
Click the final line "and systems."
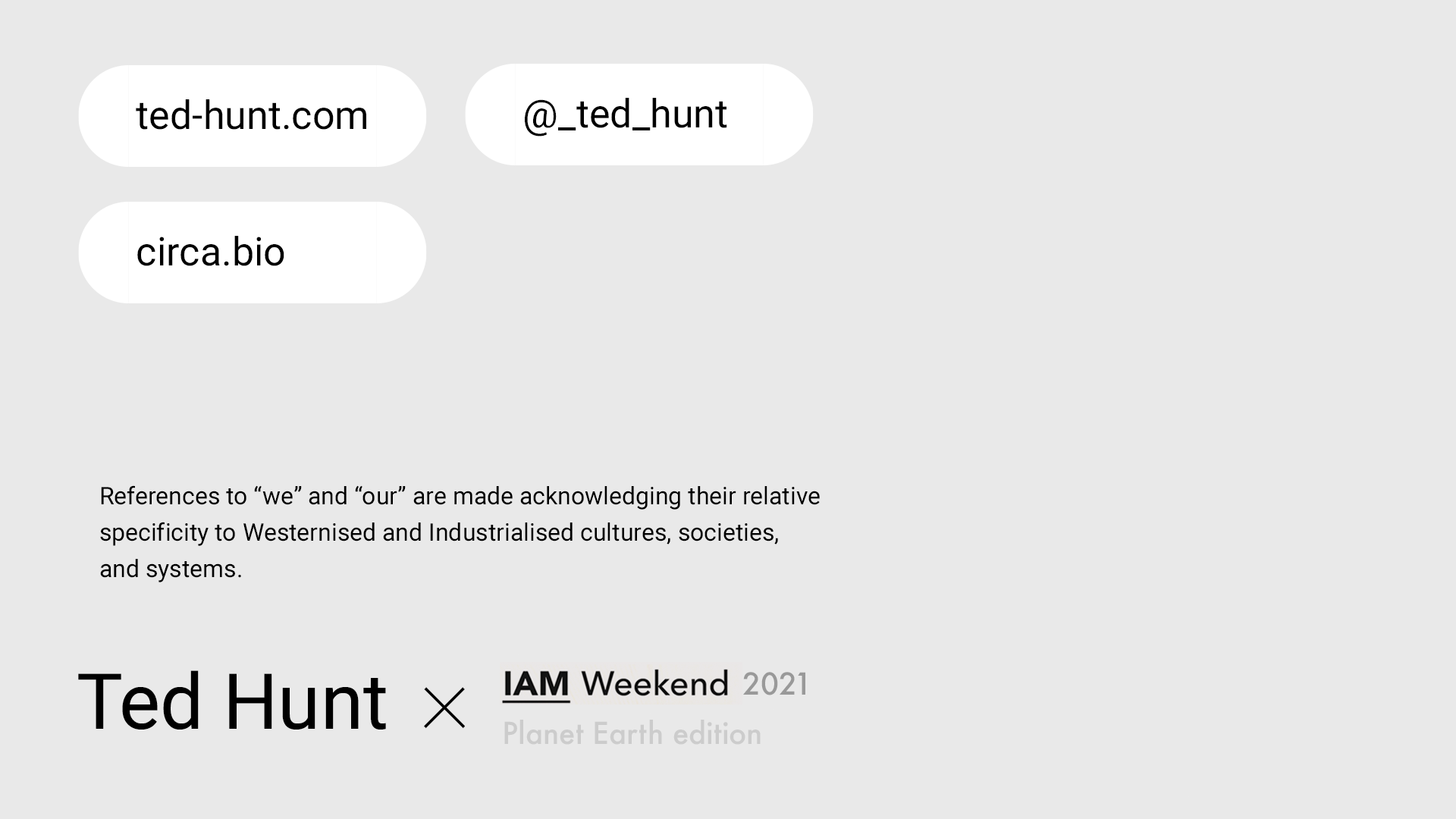tap(171, 570)
